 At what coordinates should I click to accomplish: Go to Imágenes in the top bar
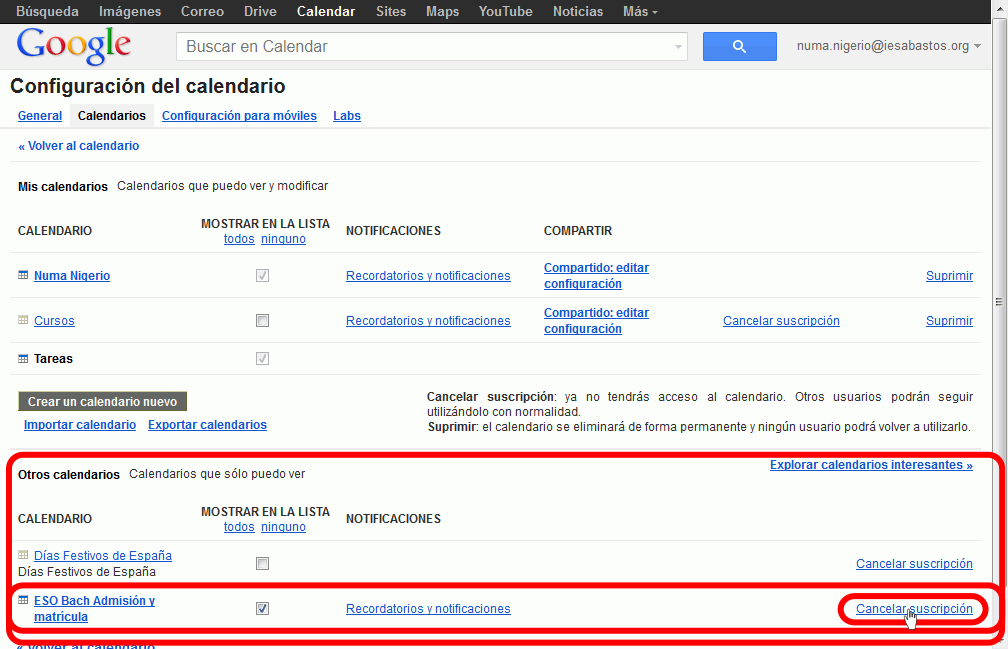(x=130, y=12)
